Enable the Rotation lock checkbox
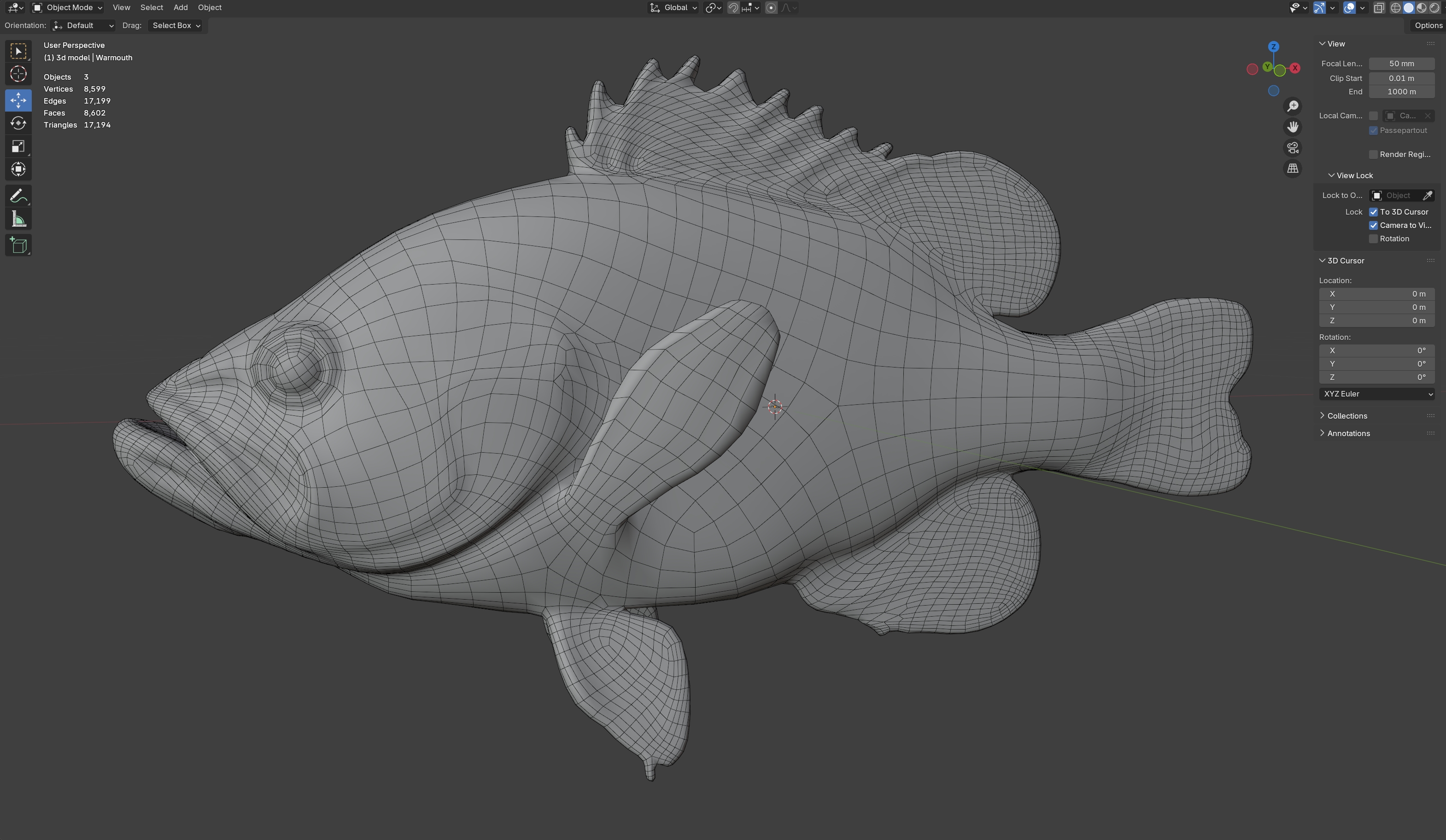1446x840 pixels. click(1373, 239)
